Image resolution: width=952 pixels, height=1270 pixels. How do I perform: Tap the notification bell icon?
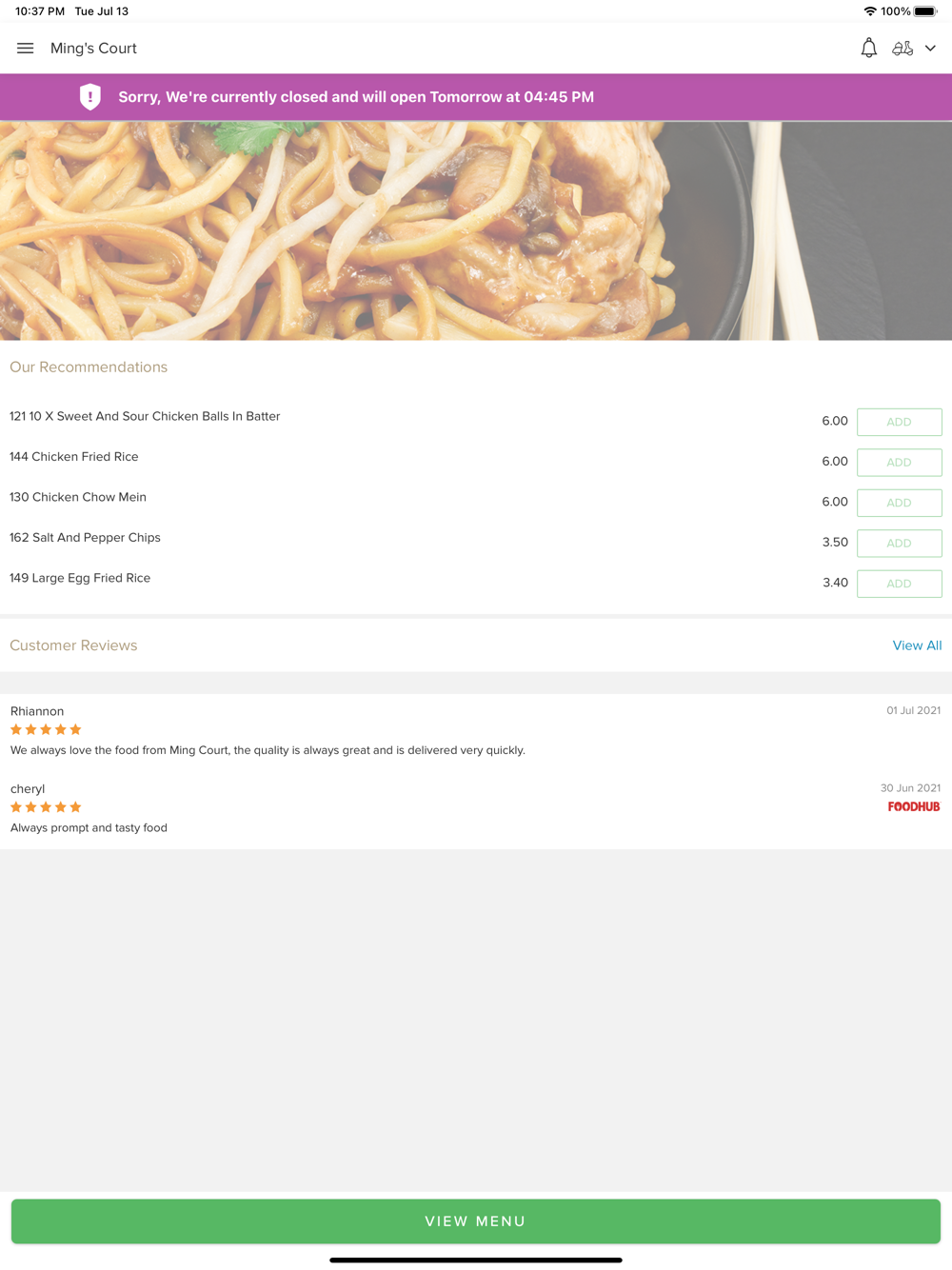[x=868, y=49]
